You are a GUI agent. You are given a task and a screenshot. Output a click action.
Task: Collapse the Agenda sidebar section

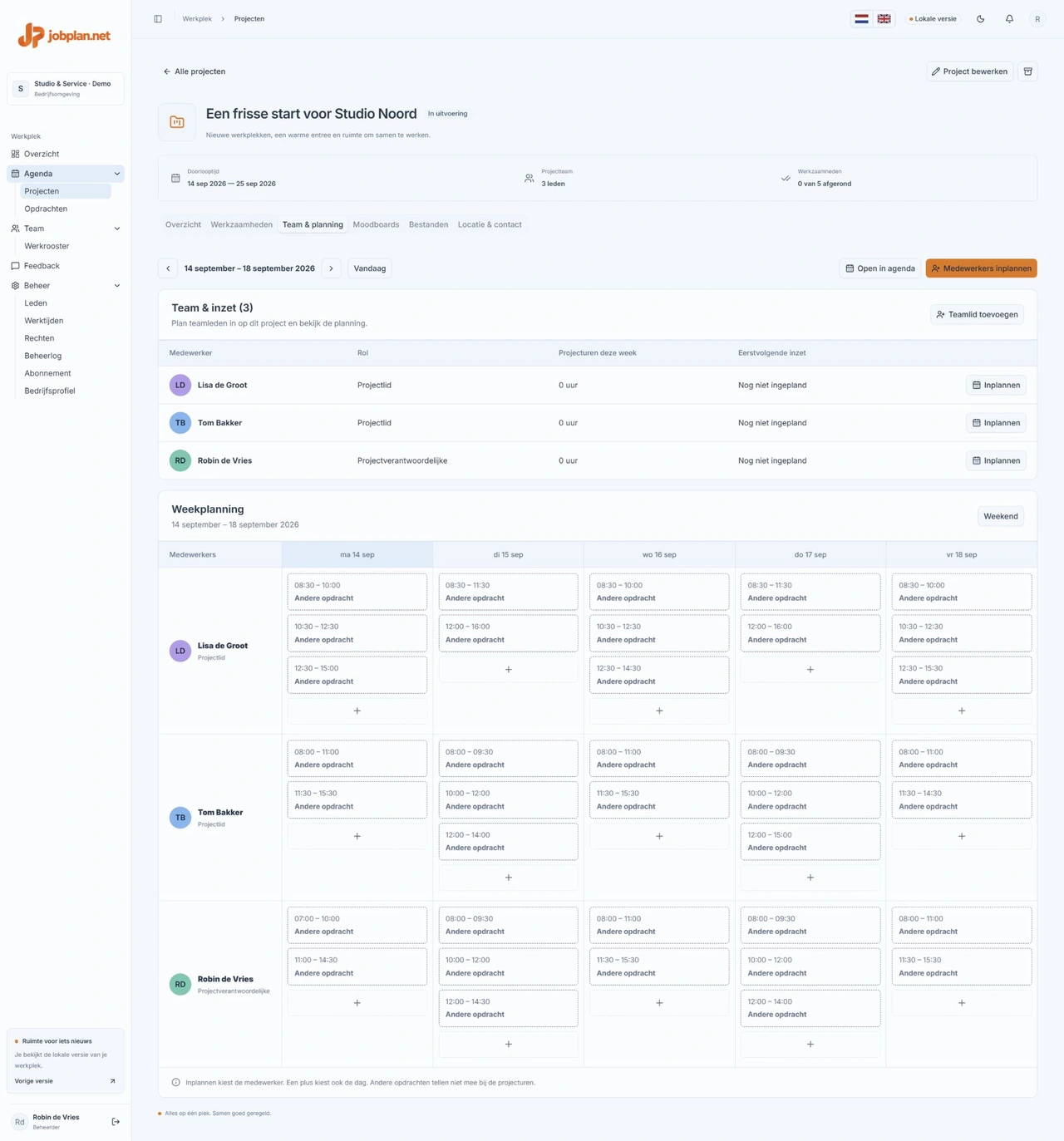point(117,174)
